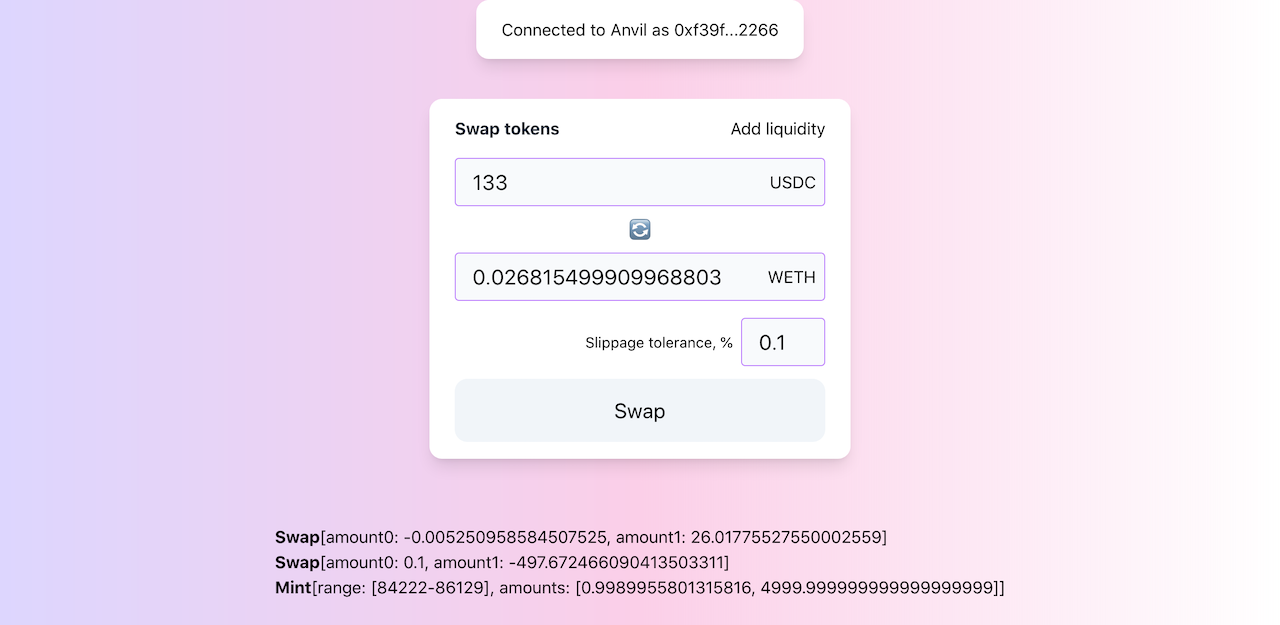Click the Slippage tolerance label text
This screenshot has height=625, width=1280.
coord(658,343)
